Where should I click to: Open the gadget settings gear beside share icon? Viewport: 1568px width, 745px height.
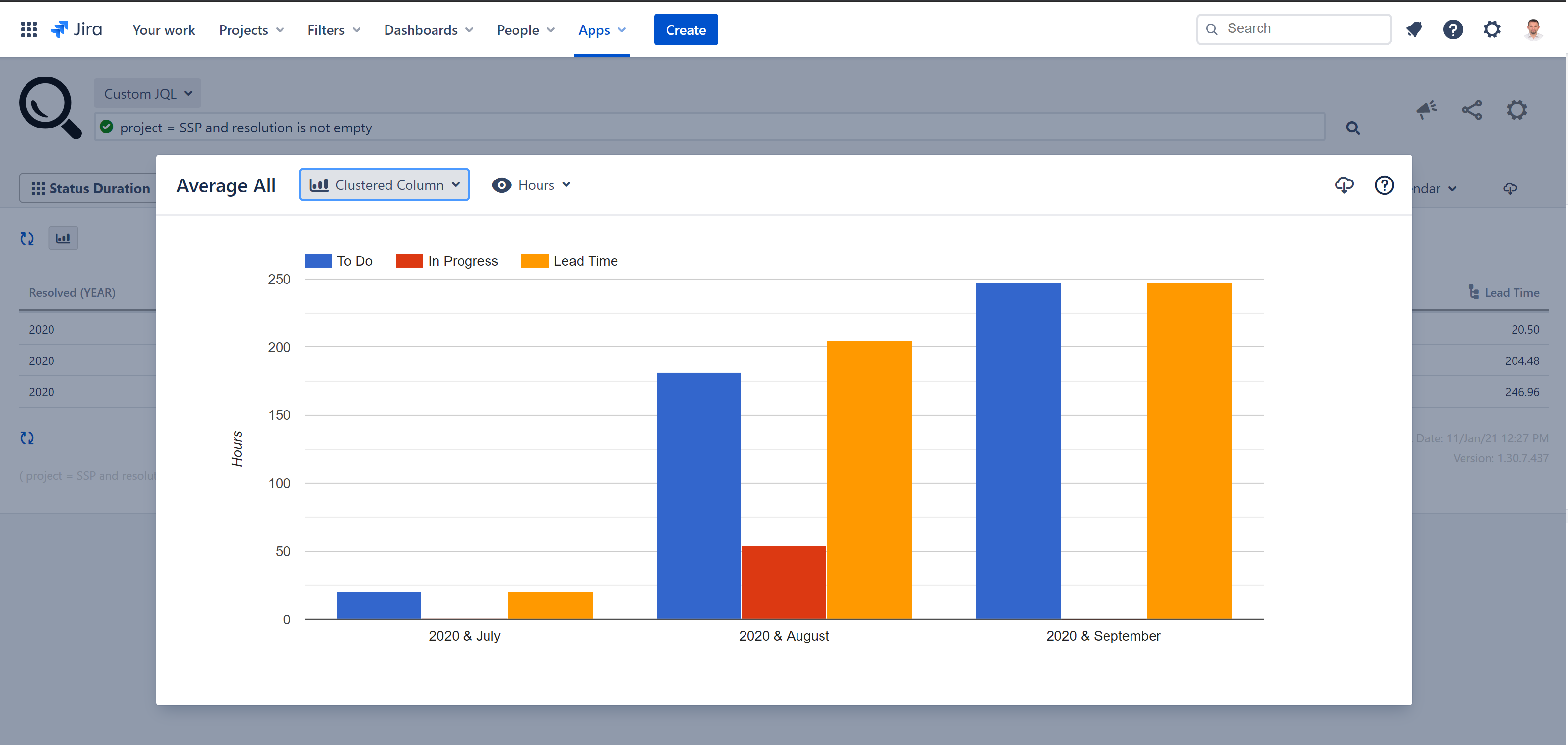point(1517,110)
